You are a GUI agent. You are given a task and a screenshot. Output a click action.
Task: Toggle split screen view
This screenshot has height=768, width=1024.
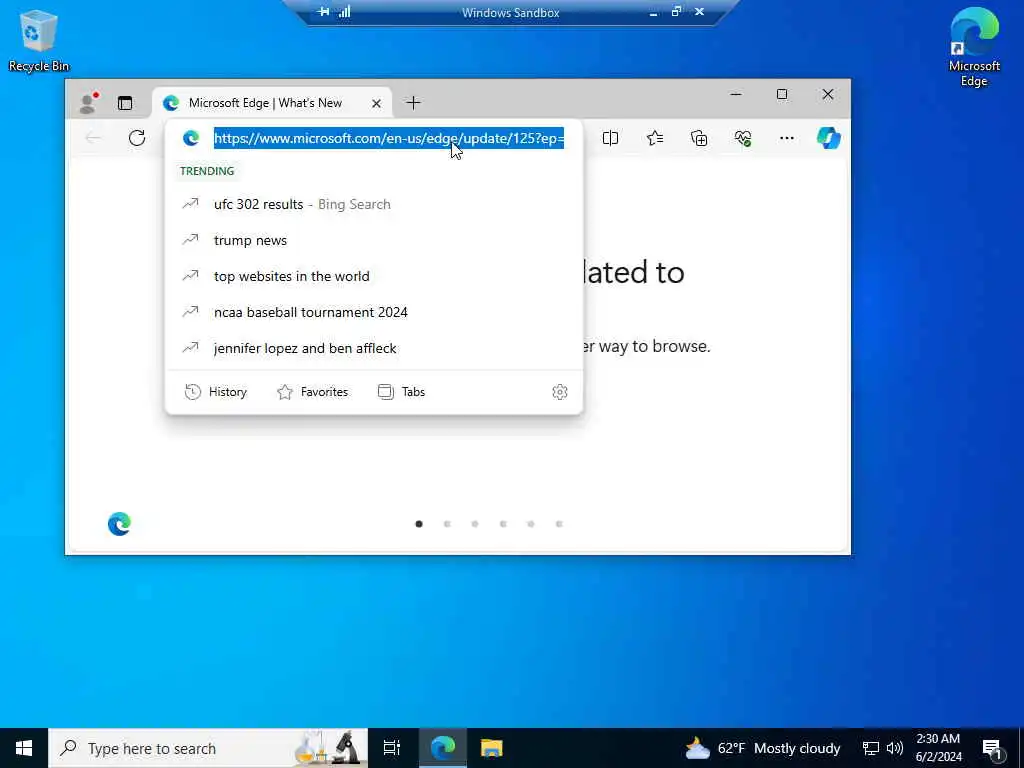tap(610, 138)
